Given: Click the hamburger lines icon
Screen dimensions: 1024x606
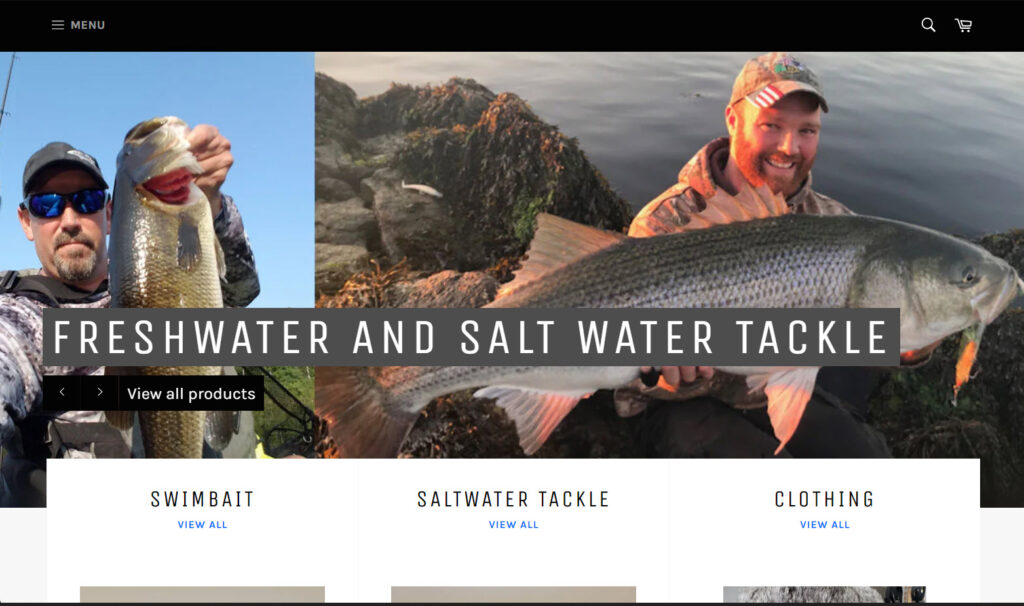Looking at the screenshot, I should [x=57, y=25].
